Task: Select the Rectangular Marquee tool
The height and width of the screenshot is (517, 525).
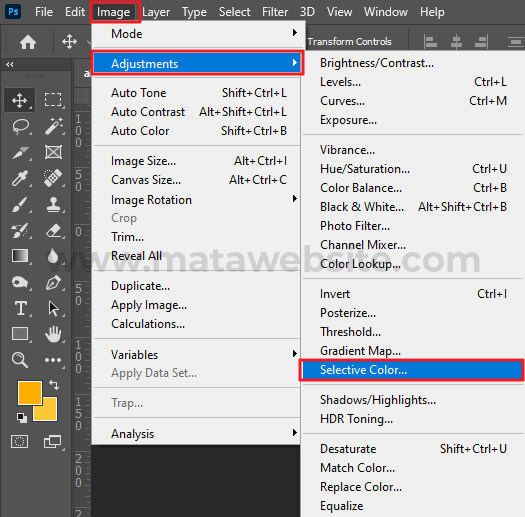Action: coord(53,100)
